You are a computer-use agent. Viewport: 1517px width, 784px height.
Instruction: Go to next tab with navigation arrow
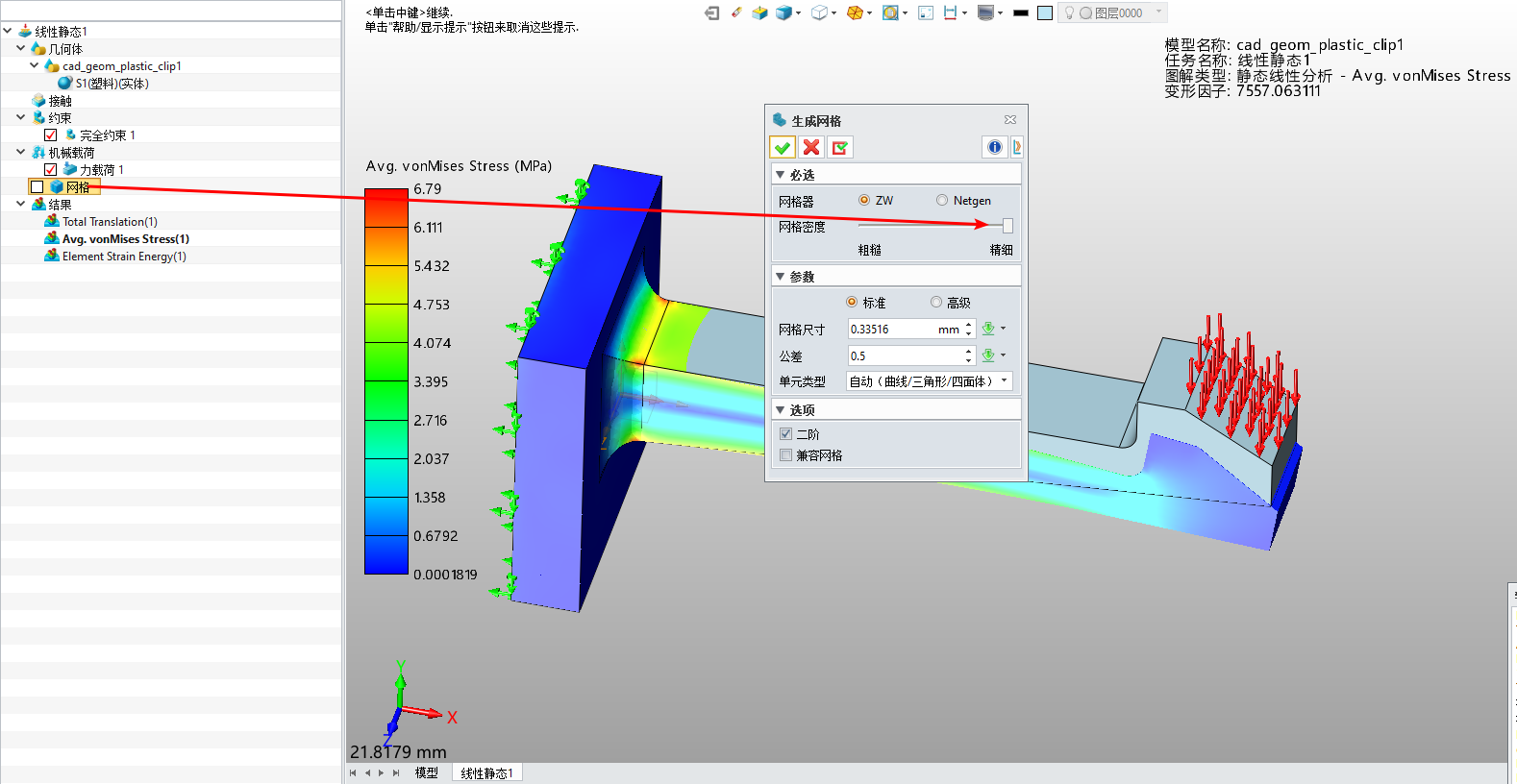pyautogui.click(x=381, y=772)
